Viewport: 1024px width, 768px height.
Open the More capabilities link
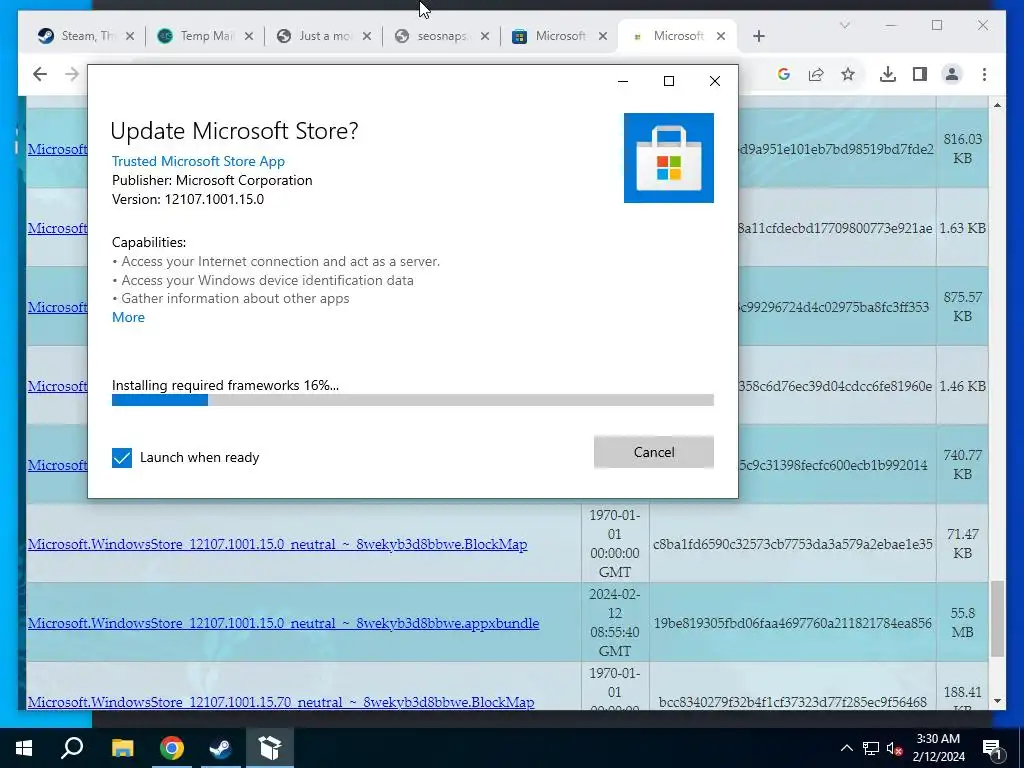[128, 317]
